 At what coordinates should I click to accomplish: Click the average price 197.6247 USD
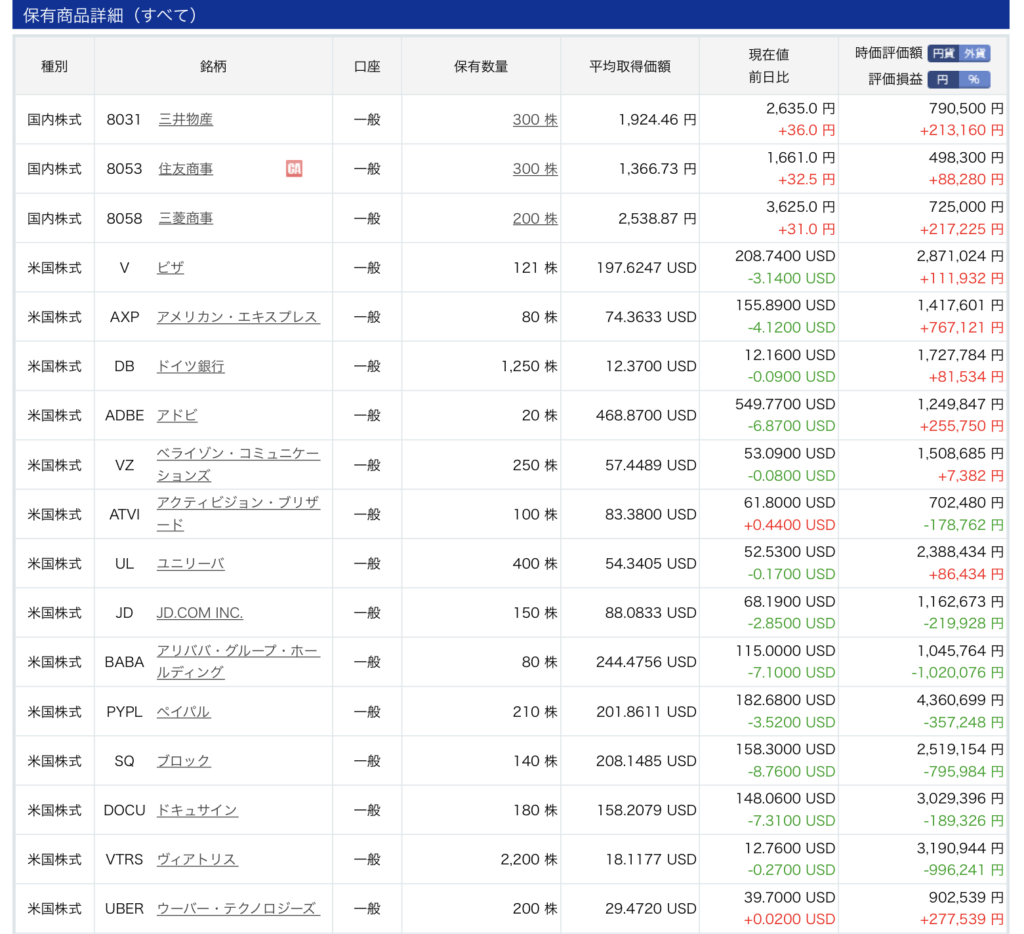[x=647, y=268]
